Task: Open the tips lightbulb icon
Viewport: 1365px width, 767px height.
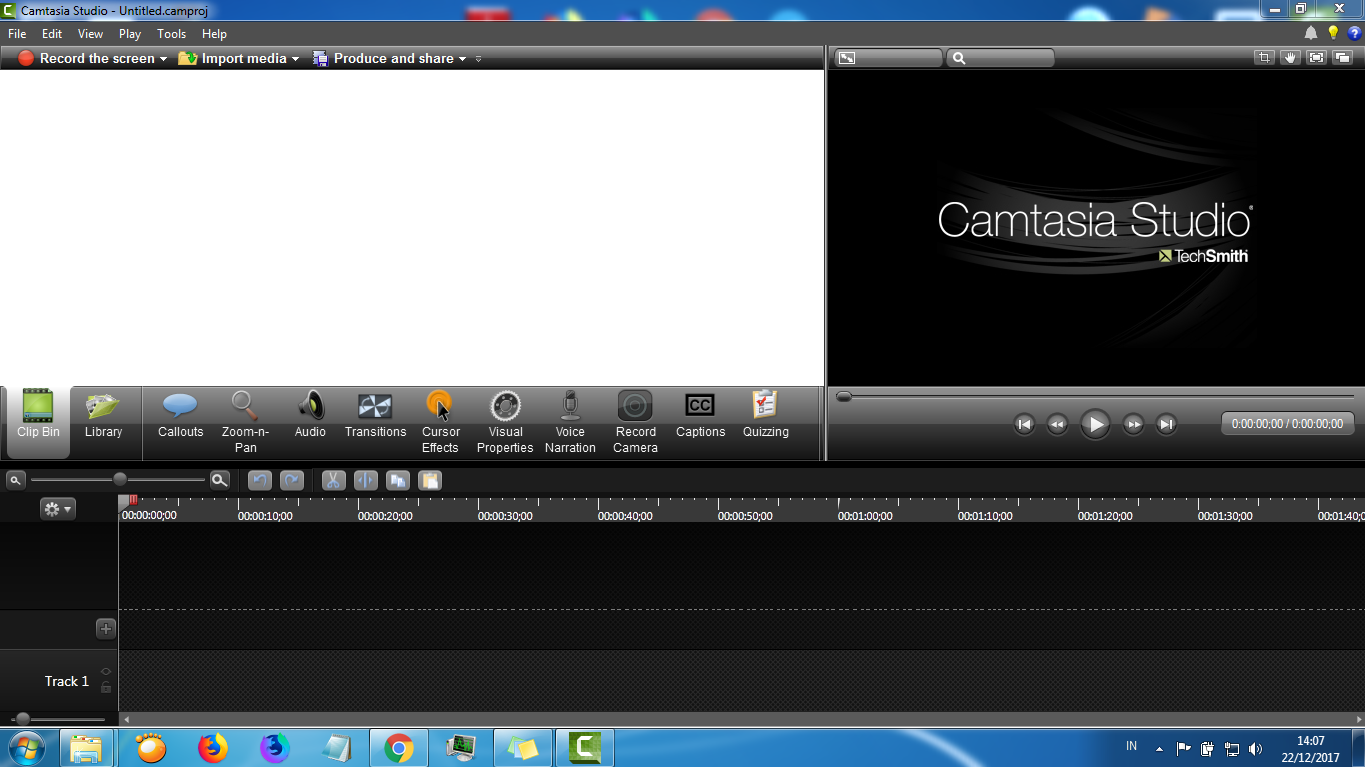Action: coord(1333,33)
